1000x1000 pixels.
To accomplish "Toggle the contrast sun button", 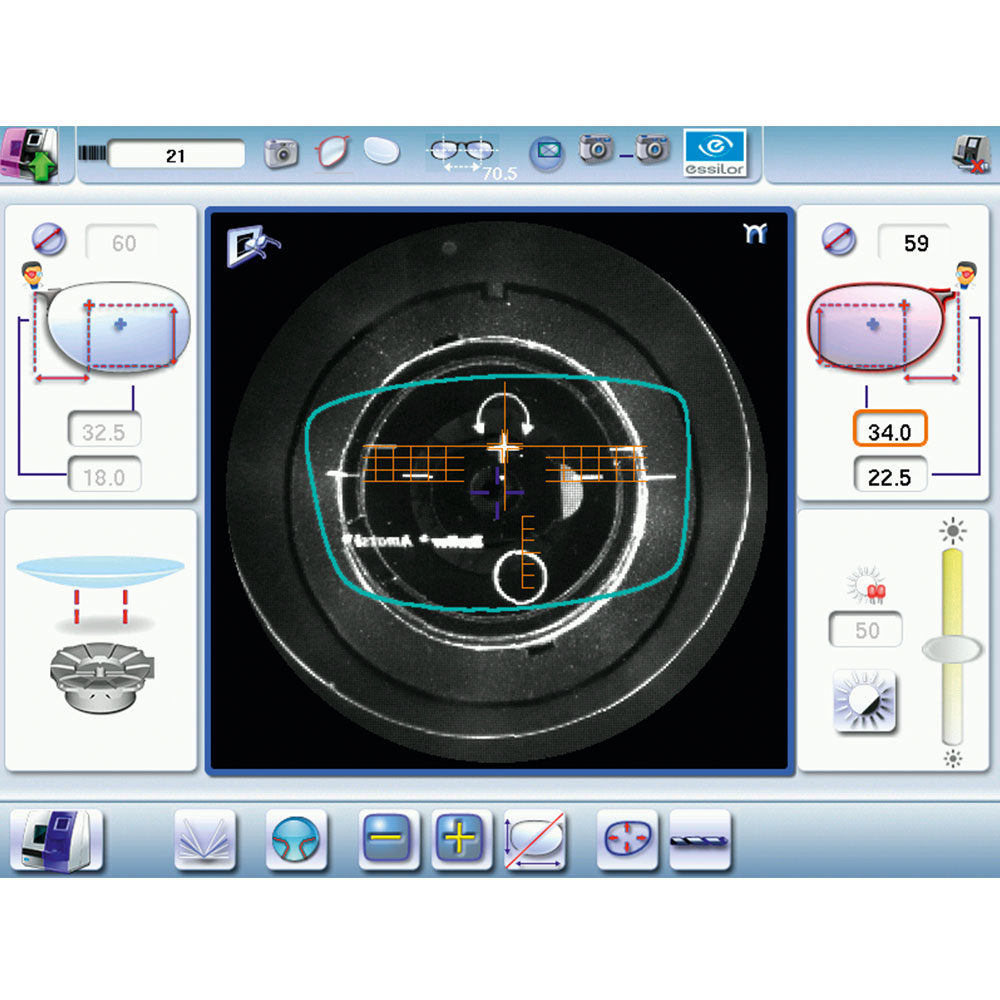I will pyautogui.click(x=864, y=701).
